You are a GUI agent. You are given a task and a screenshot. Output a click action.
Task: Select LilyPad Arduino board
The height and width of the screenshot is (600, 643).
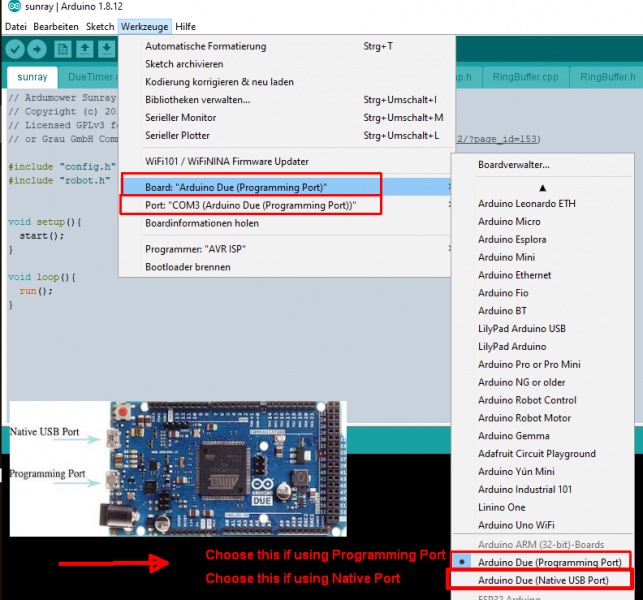tap(543, 347)
